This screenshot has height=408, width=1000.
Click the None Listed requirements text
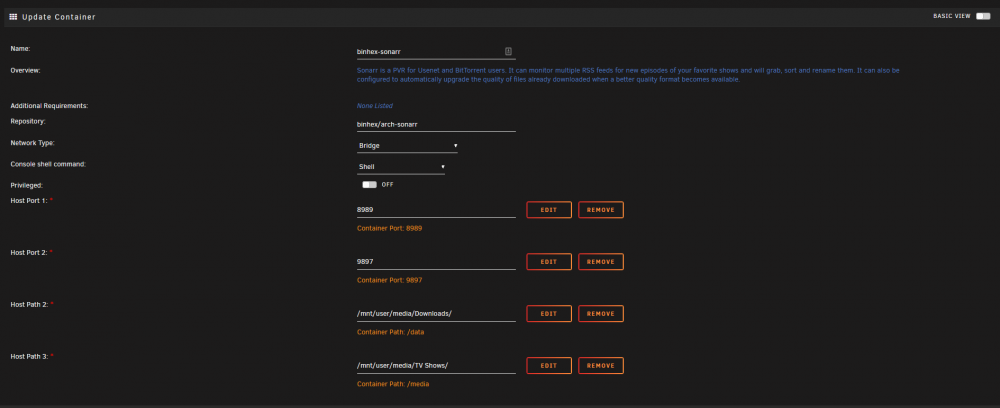click(x=375, y=106)
